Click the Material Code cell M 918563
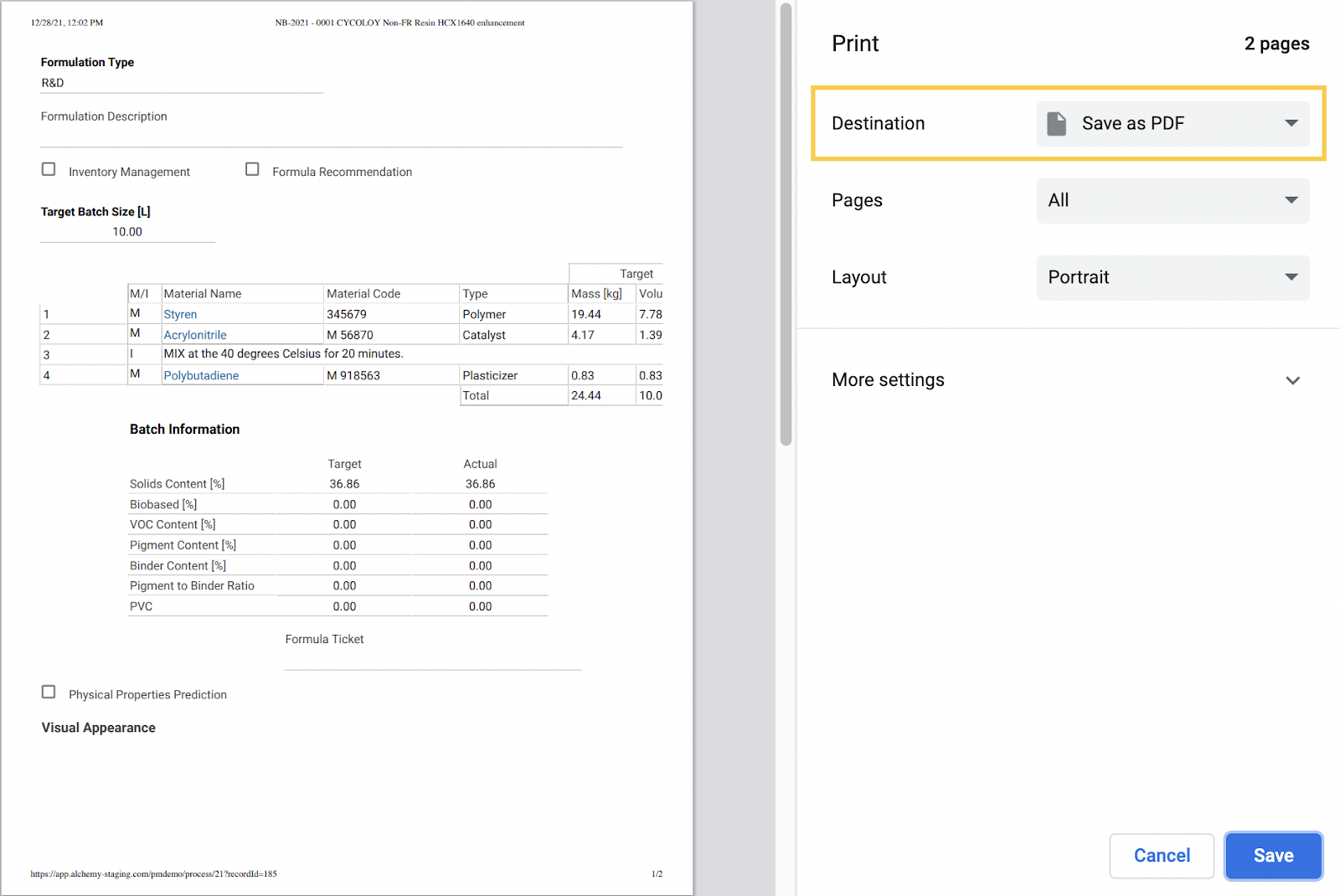This screenshot has height=896, width=1340. (x=353, y=376)
